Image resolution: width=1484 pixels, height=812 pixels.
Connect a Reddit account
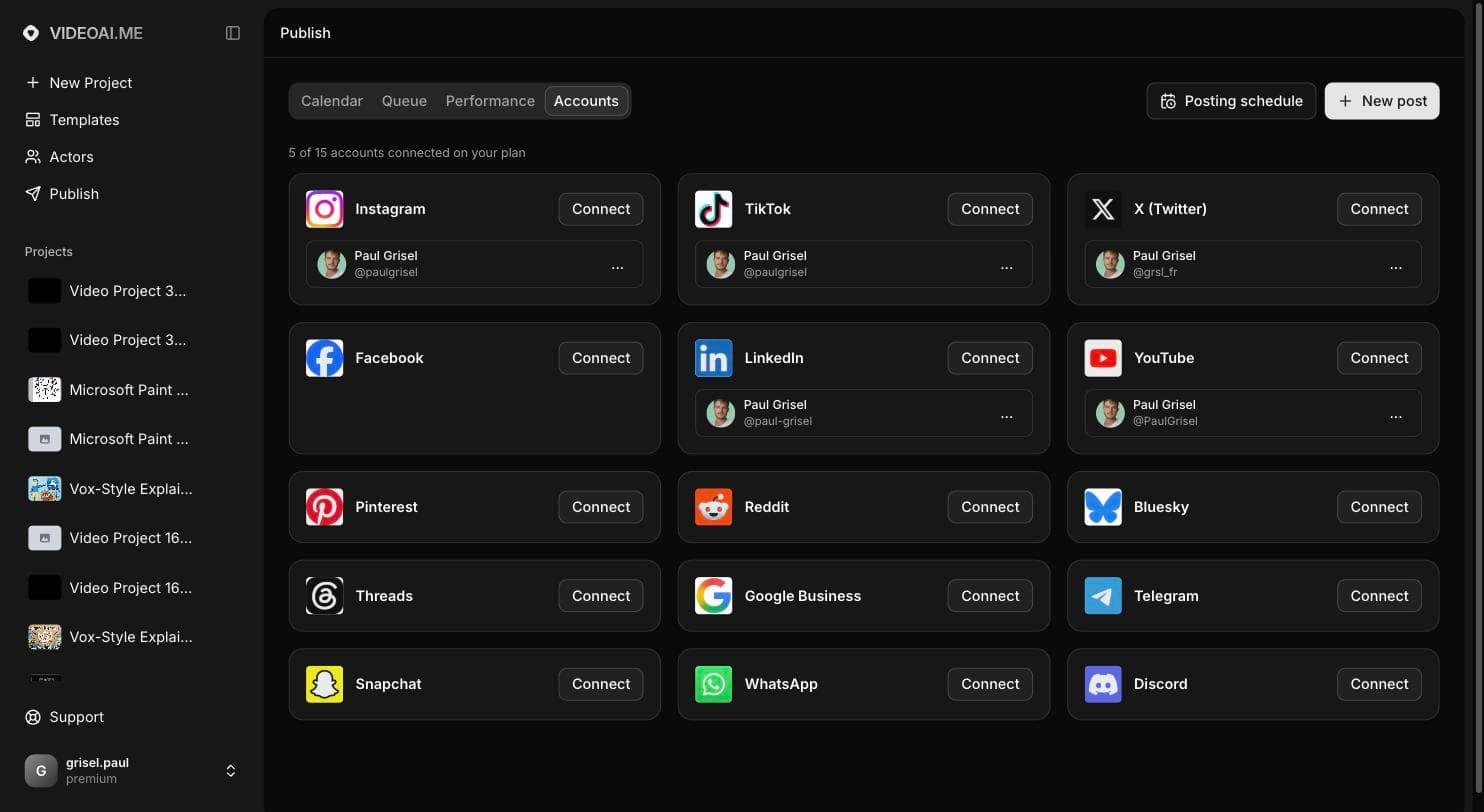pyautogui.click(x=990, y=507)
